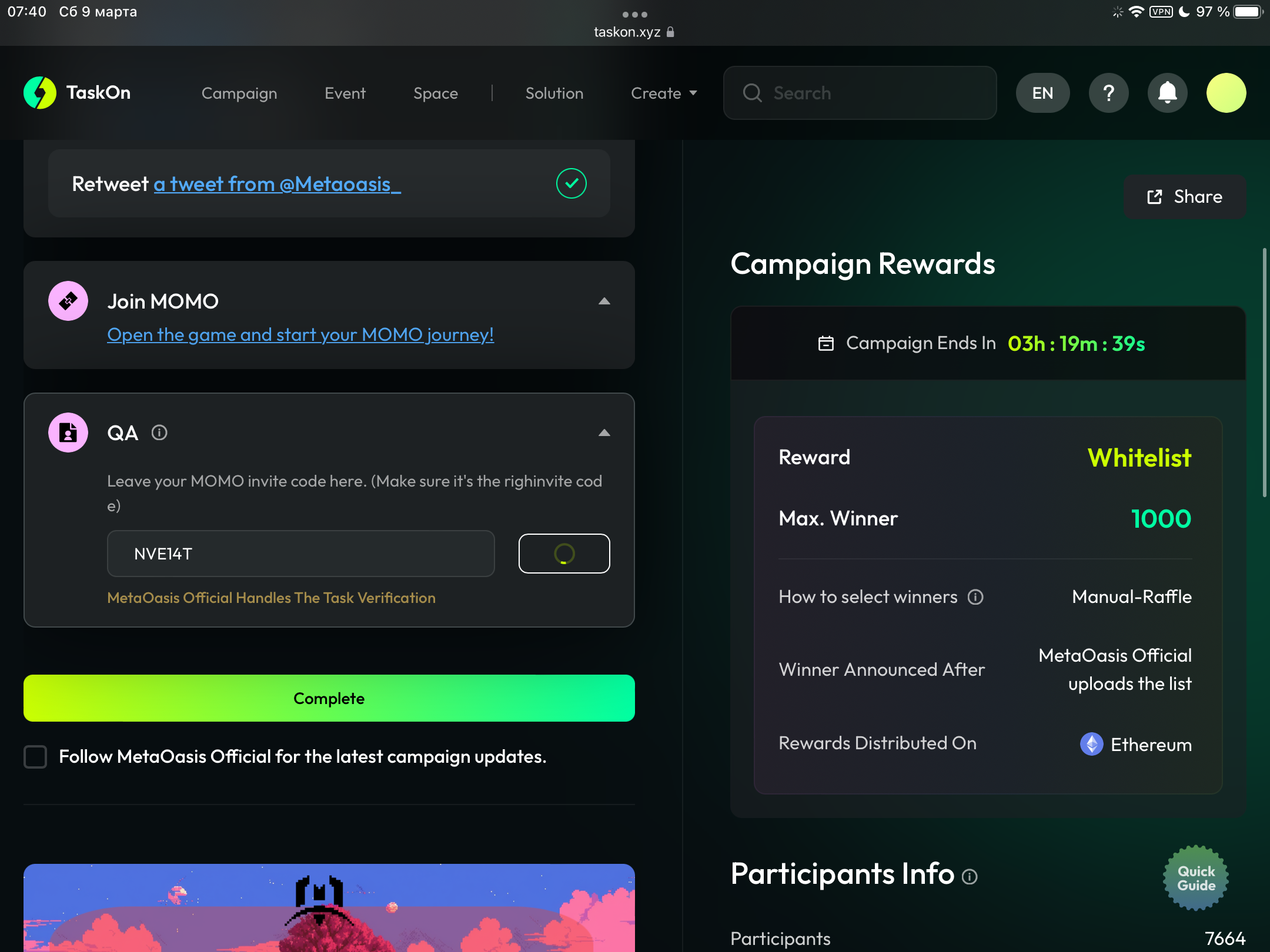Click info icon beside How to select winners
Viewport: 1270px width, 952px height.
975,597
